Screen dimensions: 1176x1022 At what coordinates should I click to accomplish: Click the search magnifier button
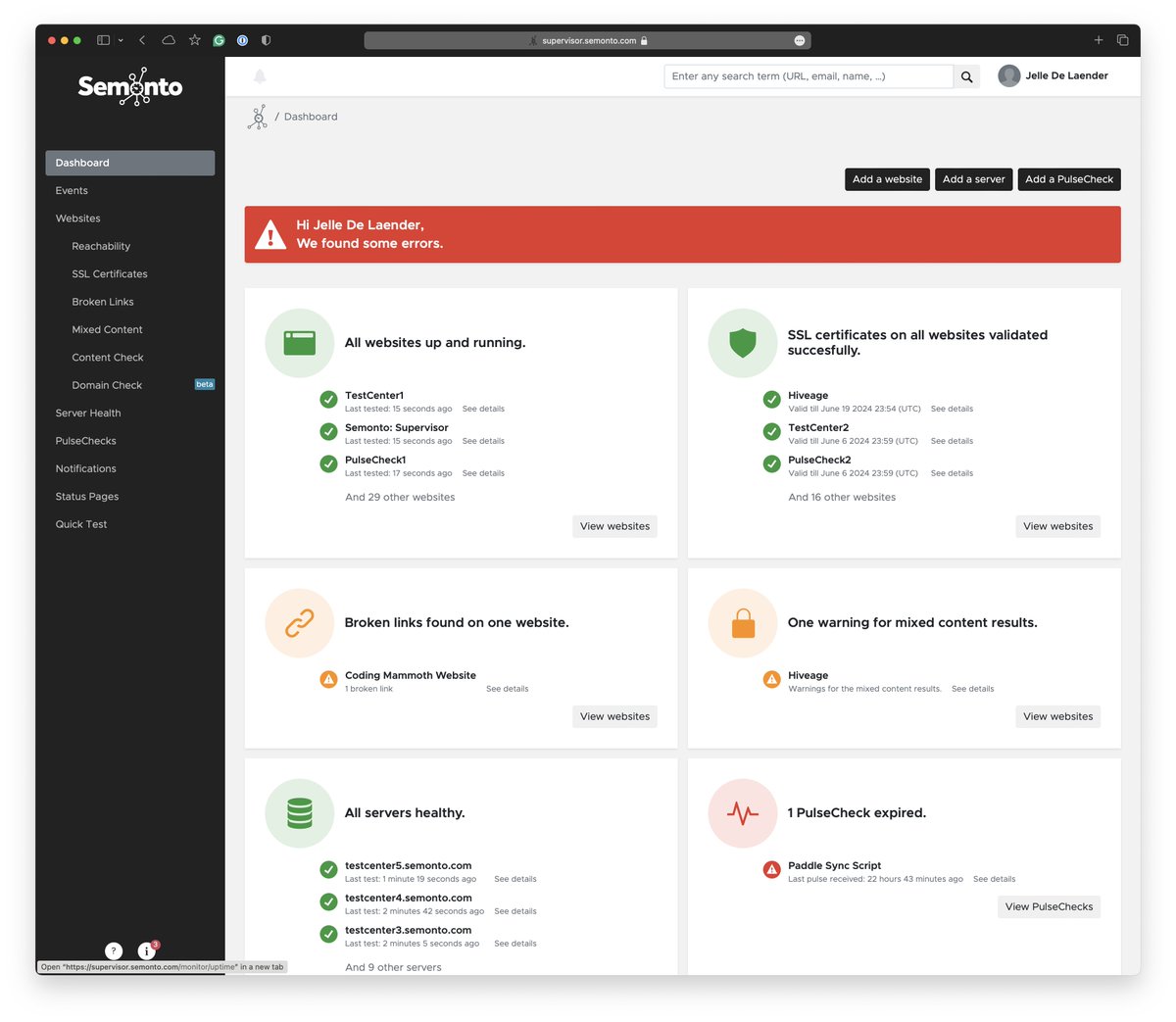point(966,76)
